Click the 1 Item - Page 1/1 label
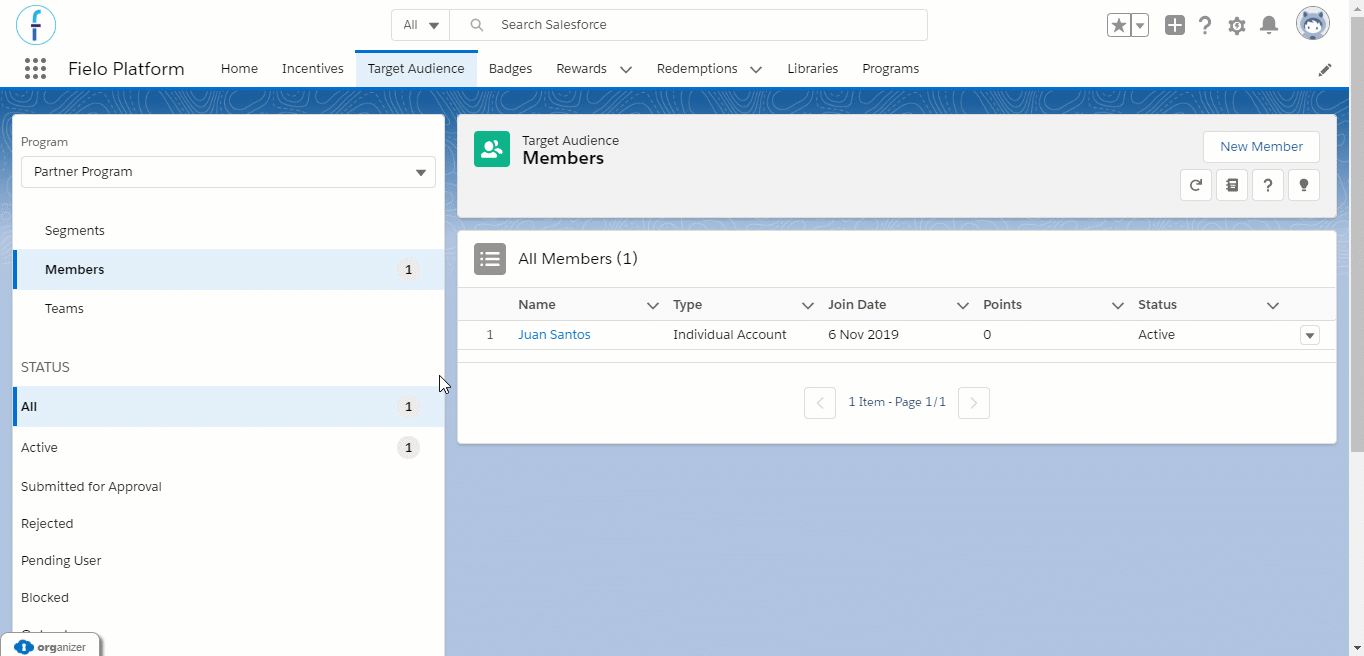Image resolution: width=1364 pixels, height=656 pixels. coord(897,402)
